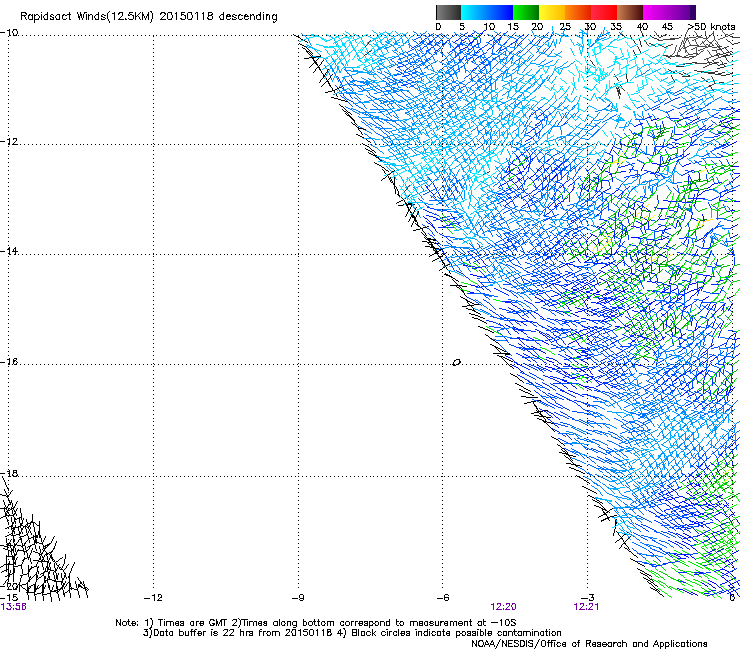Click the gray 0-5 knots color swatch
This screenshot has height=650, width=740.
(x=448, y=12)
